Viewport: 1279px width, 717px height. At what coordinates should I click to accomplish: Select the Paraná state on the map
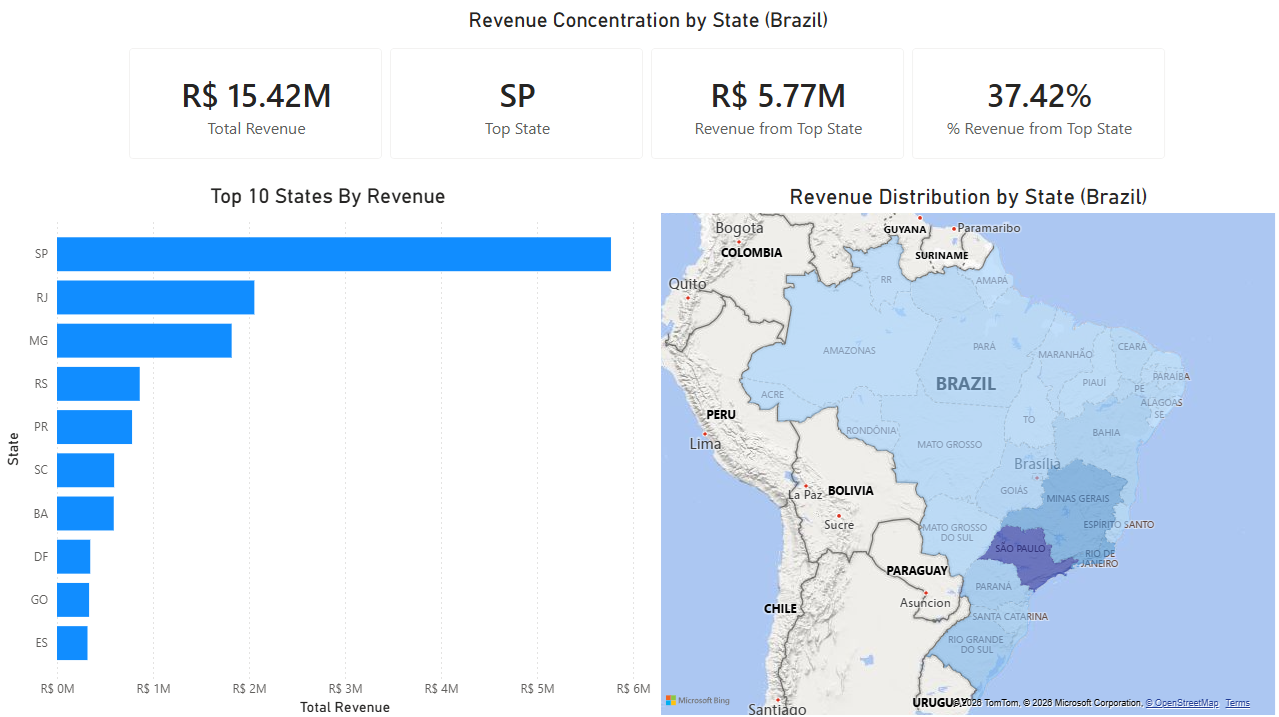tap(994, 586)
